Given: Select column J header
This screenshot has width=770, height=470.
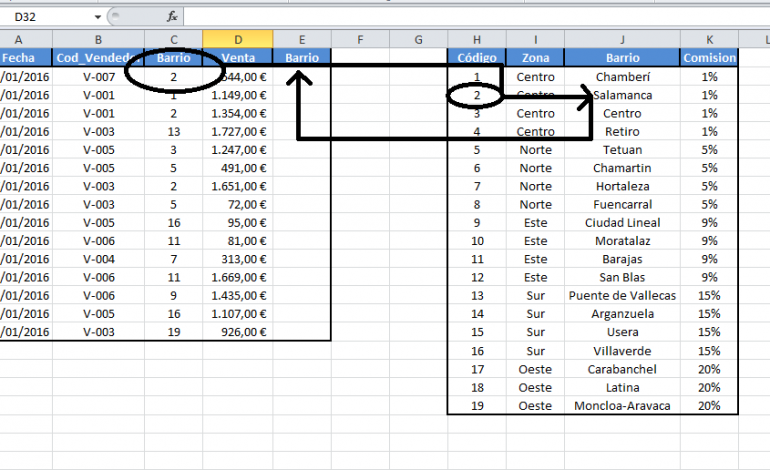Looking at the screenshot, I should pos(622,39).
